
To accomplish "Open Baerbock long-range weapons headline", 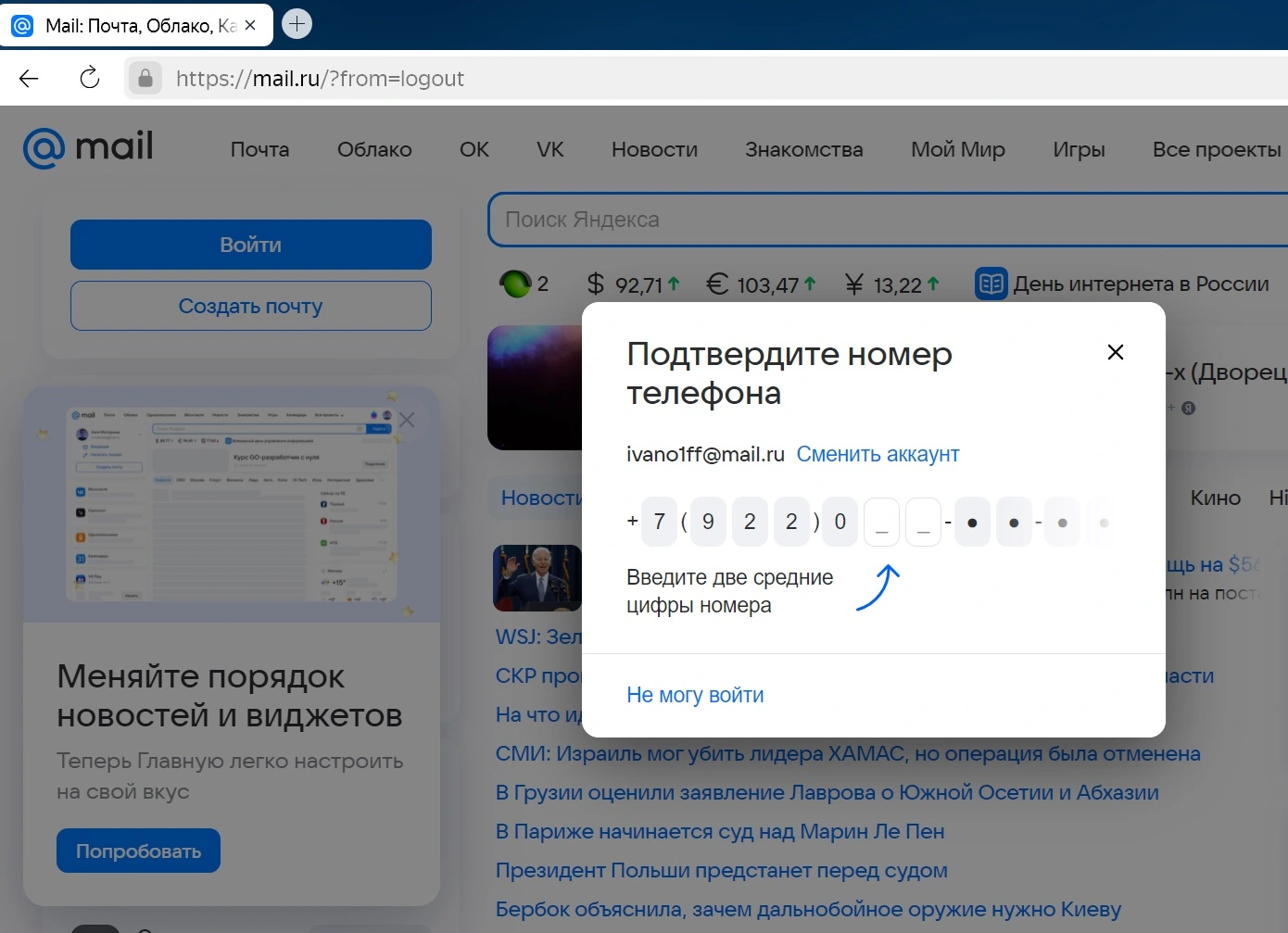I will (x=808, y=909).
